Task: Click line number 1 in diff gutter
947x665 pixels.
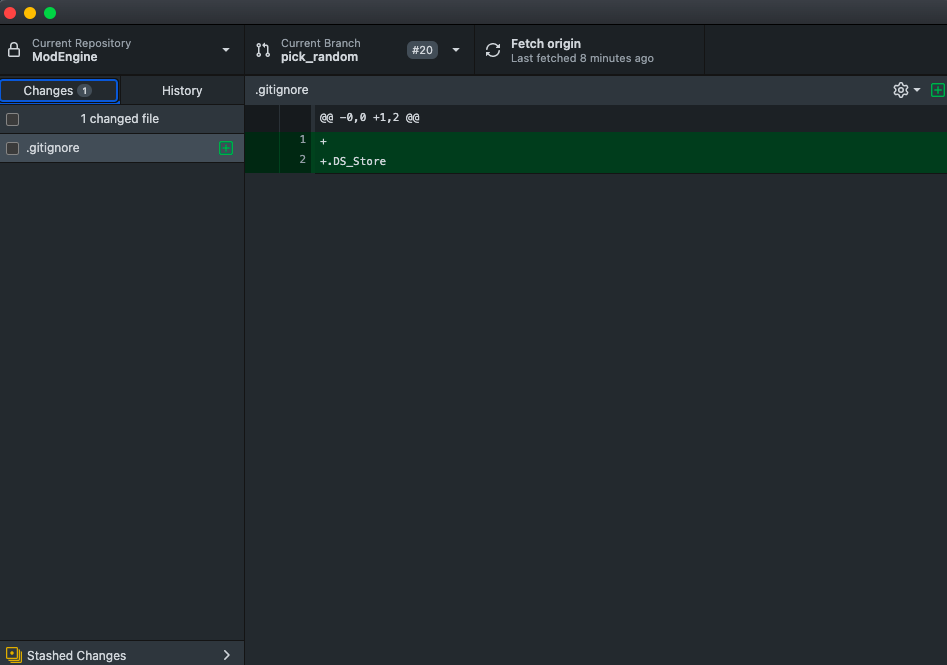Action: click(303, 140)
